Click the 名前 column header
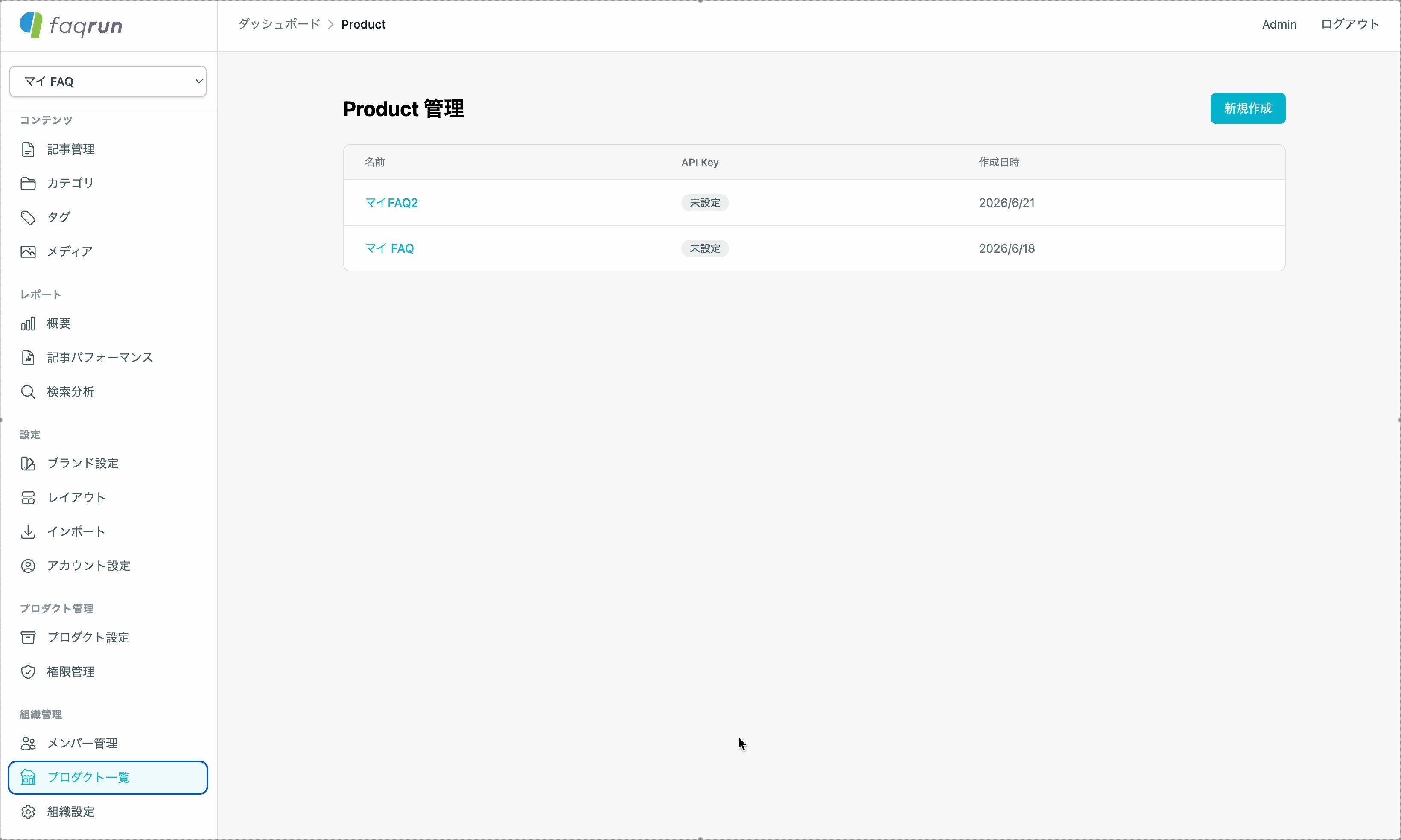The width and height of the screenshot is (1401, 840). tap(375, 163)
